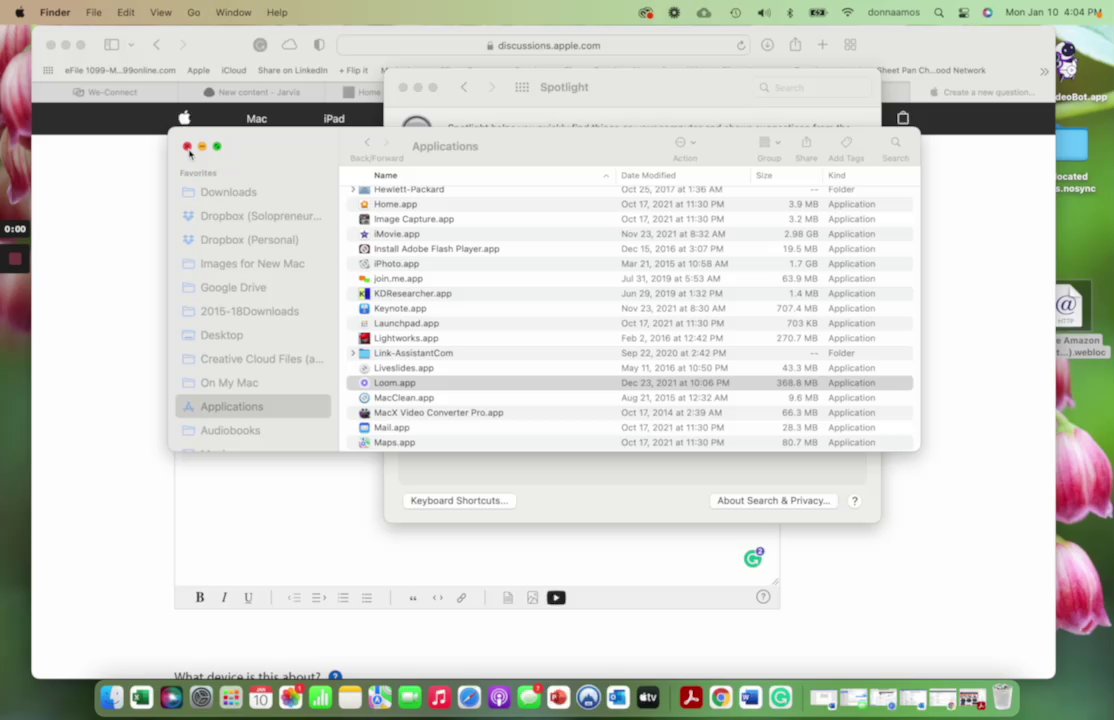Open the Finder menu in menu bar
Viewport: 1114px width, 720px height.
[x=55, y=12]
